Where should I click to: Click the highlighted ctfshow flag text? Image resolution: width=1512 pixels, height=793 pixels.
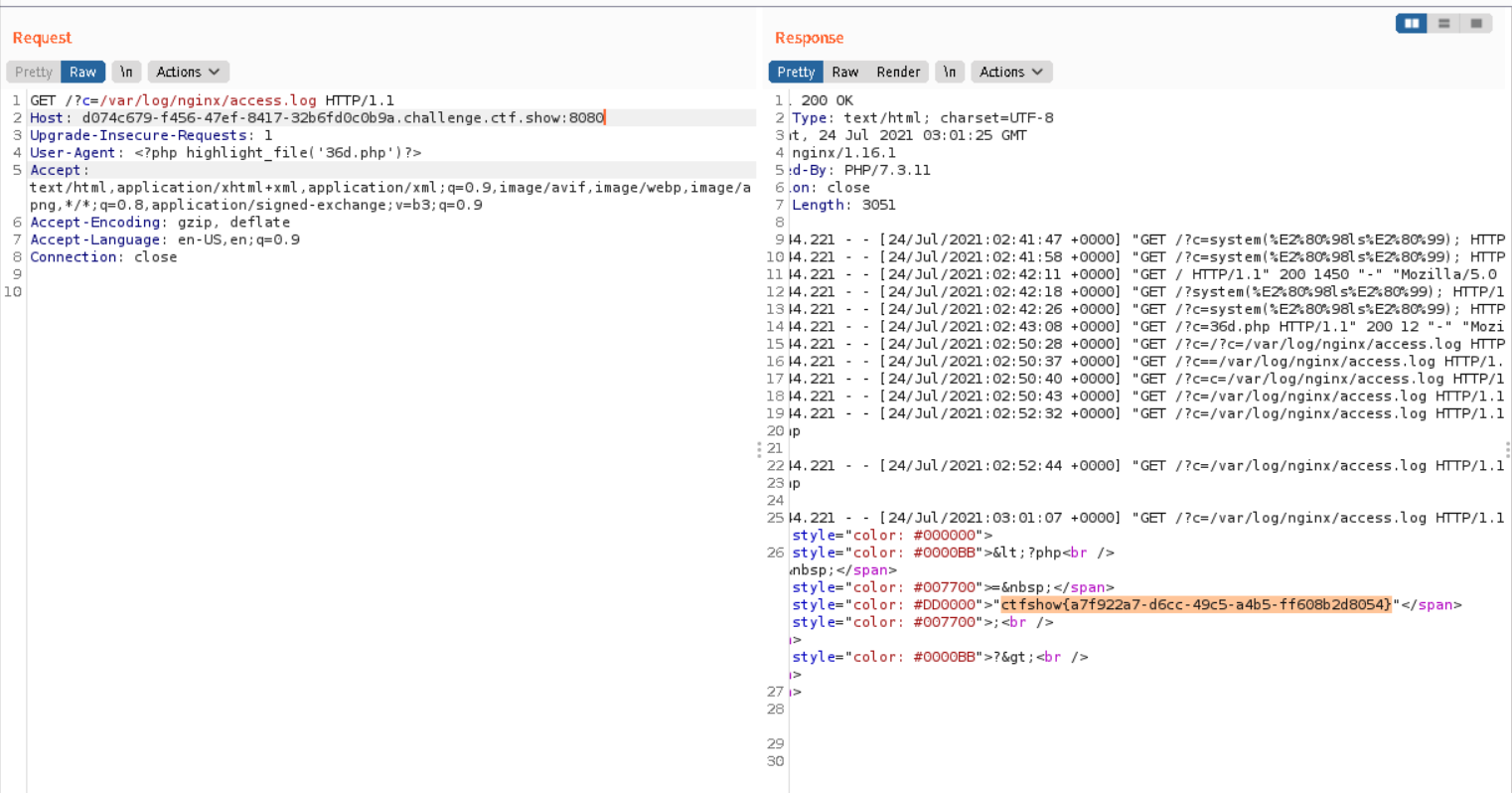1197,604
